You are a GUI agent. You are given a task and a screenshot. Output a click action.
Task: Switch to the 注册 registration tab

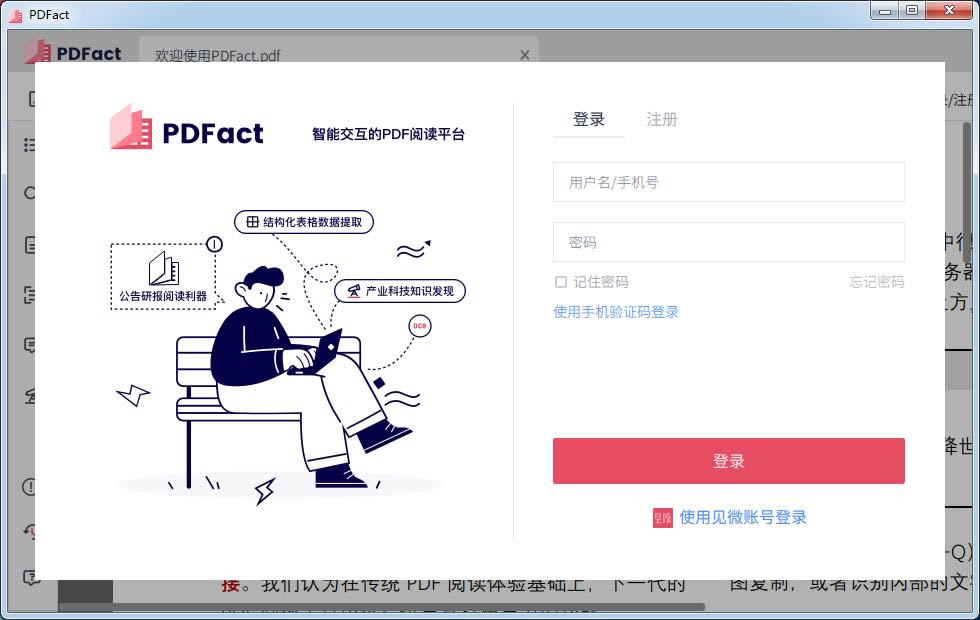662,119
